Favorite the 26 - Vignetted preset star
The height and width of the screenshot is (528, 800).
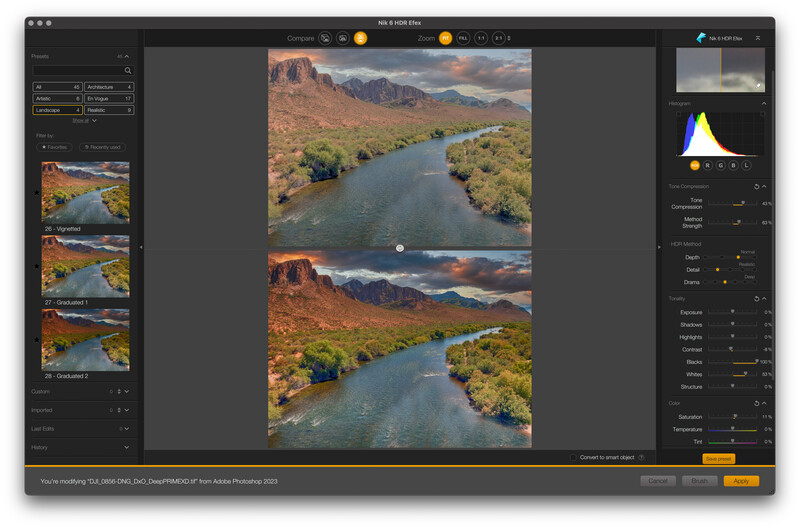pos(37,193)
